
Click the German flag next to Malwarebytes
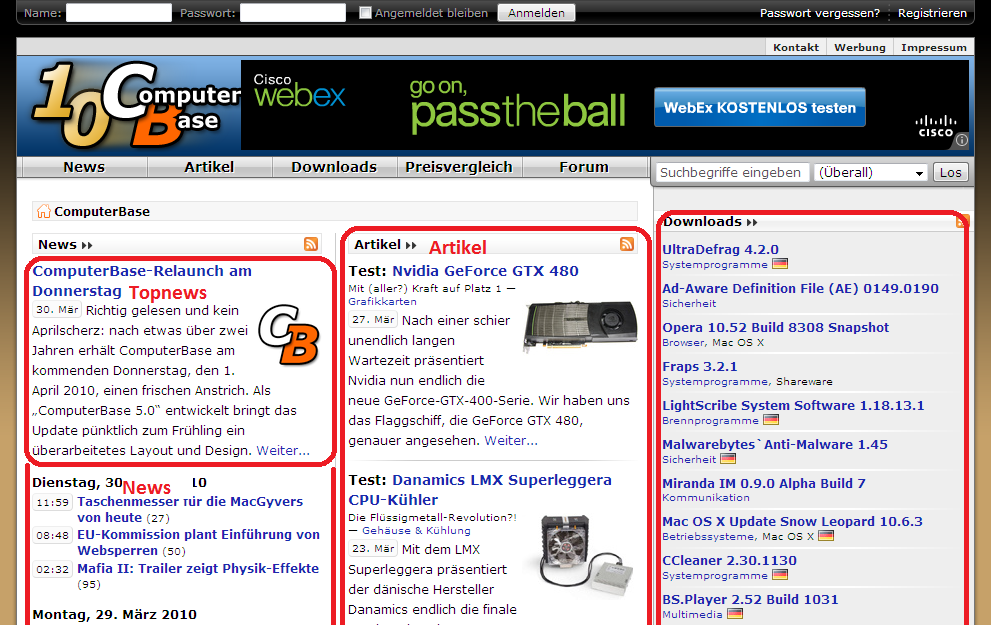[x=728, y=459]
